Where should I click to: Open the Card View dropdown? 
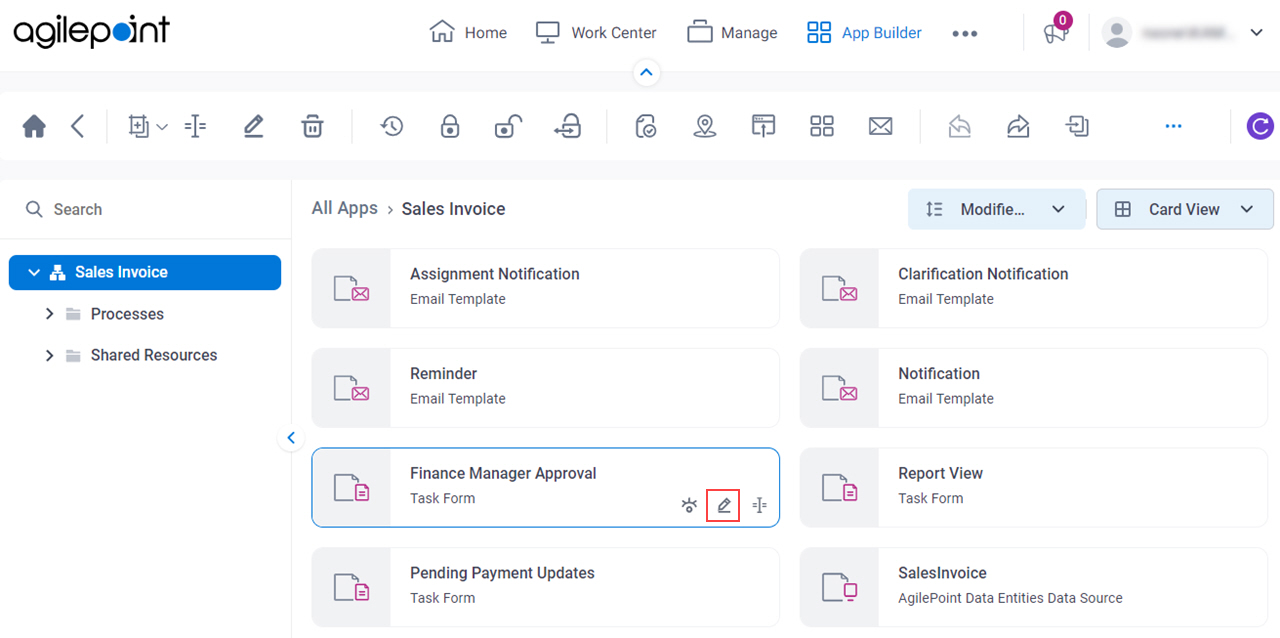click(x=1185, y=209)
